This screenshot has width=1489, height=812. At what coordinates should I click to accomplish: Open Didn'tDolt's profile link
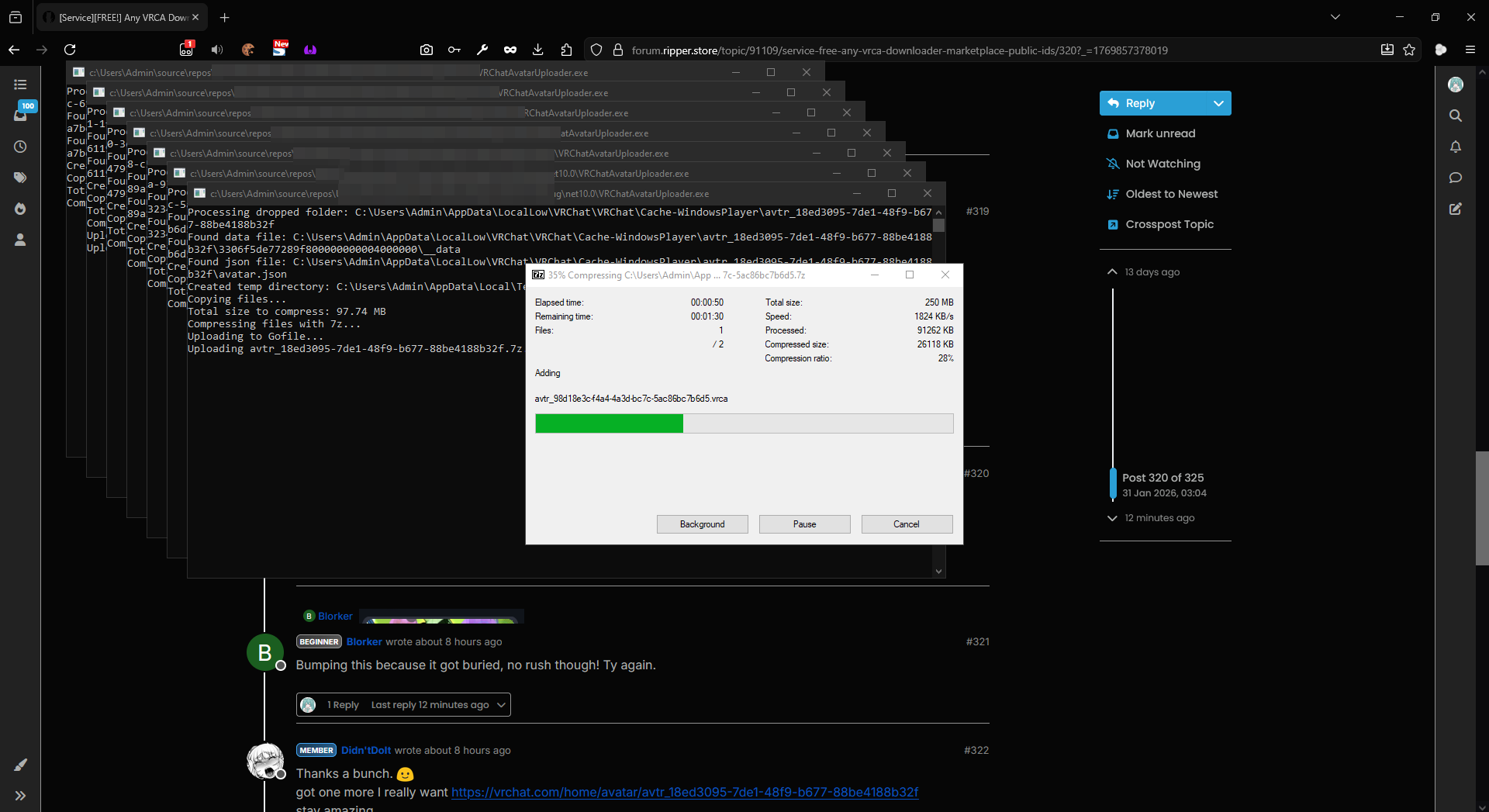point(366,750)
